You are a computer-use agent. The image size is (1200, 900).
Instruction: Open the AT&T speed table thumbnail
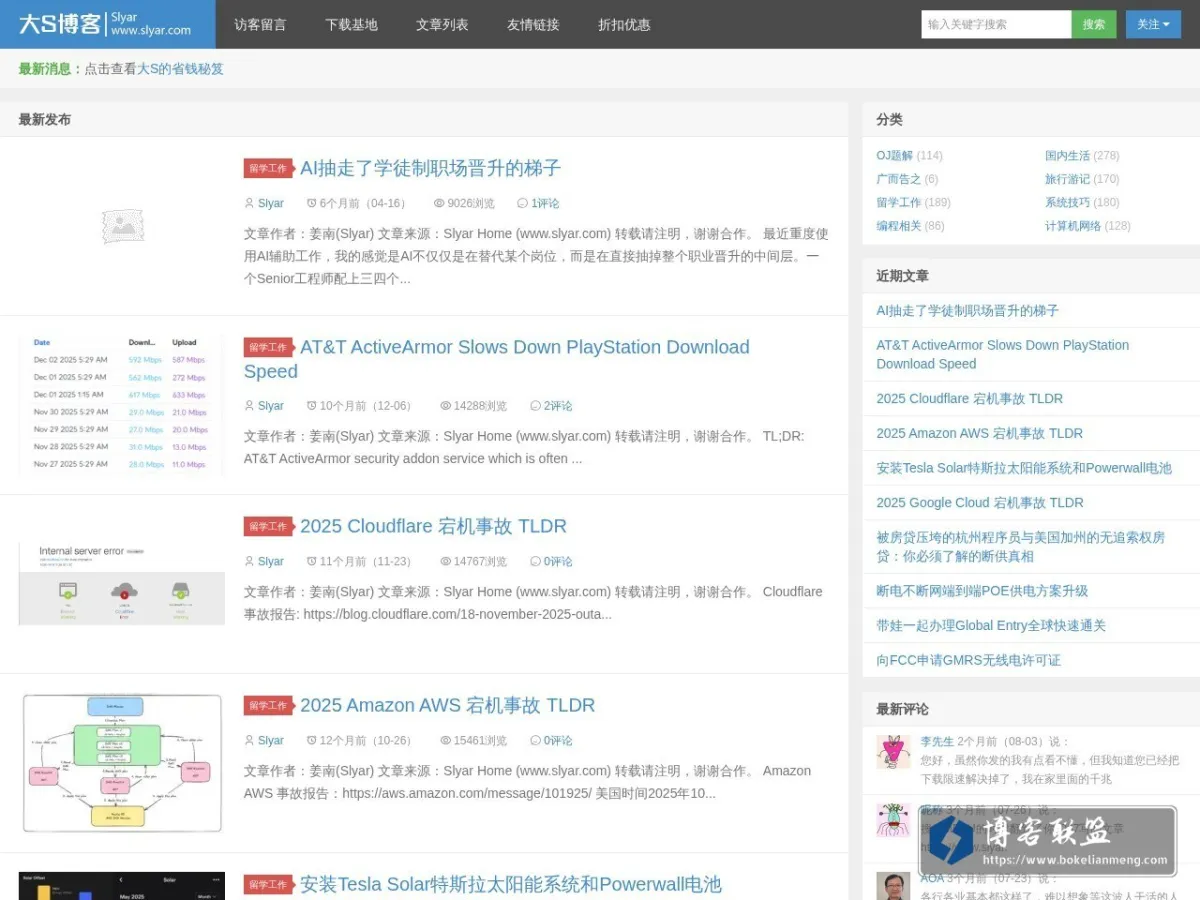(x=121, y=404)
